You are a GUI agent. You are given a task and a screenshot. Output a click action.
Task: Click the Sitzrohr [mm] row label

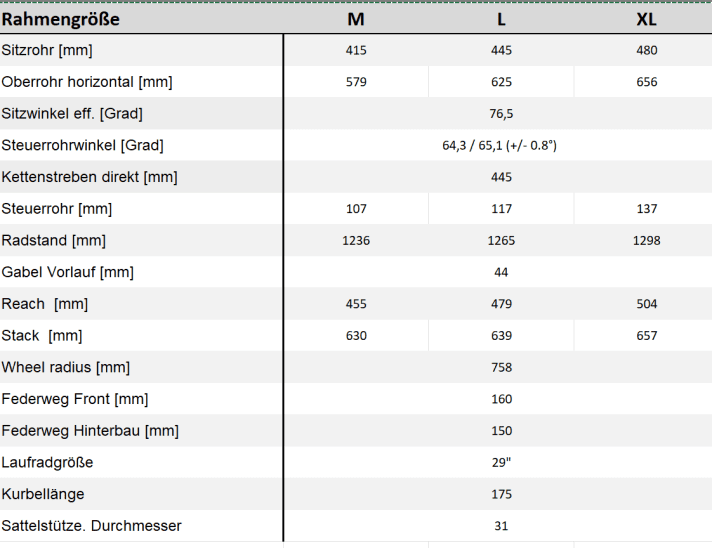click(x=48, y=50)
